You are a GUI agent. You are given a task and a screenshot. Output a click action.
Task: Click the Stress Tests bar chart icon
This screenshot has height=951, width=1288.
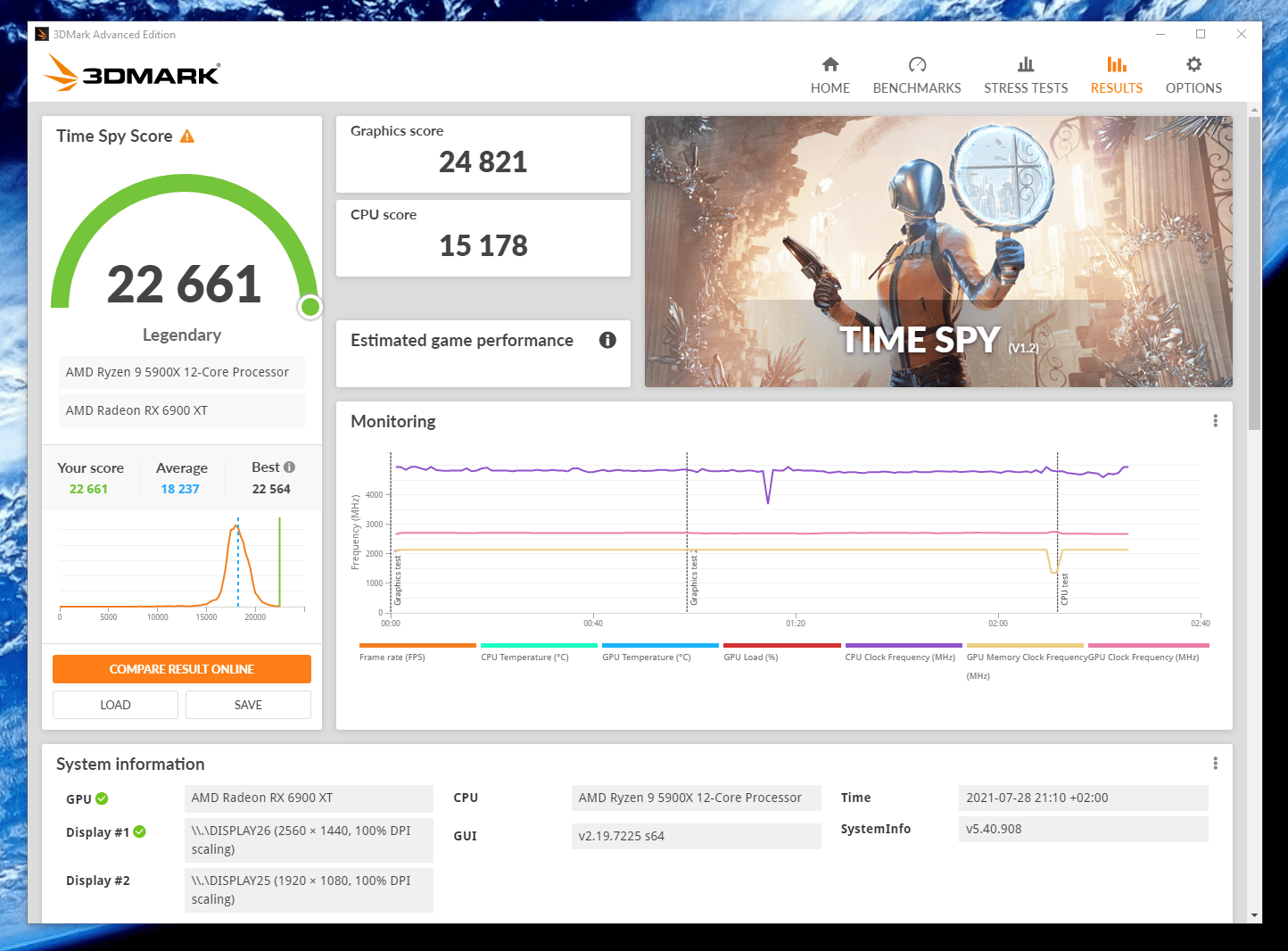click(1026, 64)
